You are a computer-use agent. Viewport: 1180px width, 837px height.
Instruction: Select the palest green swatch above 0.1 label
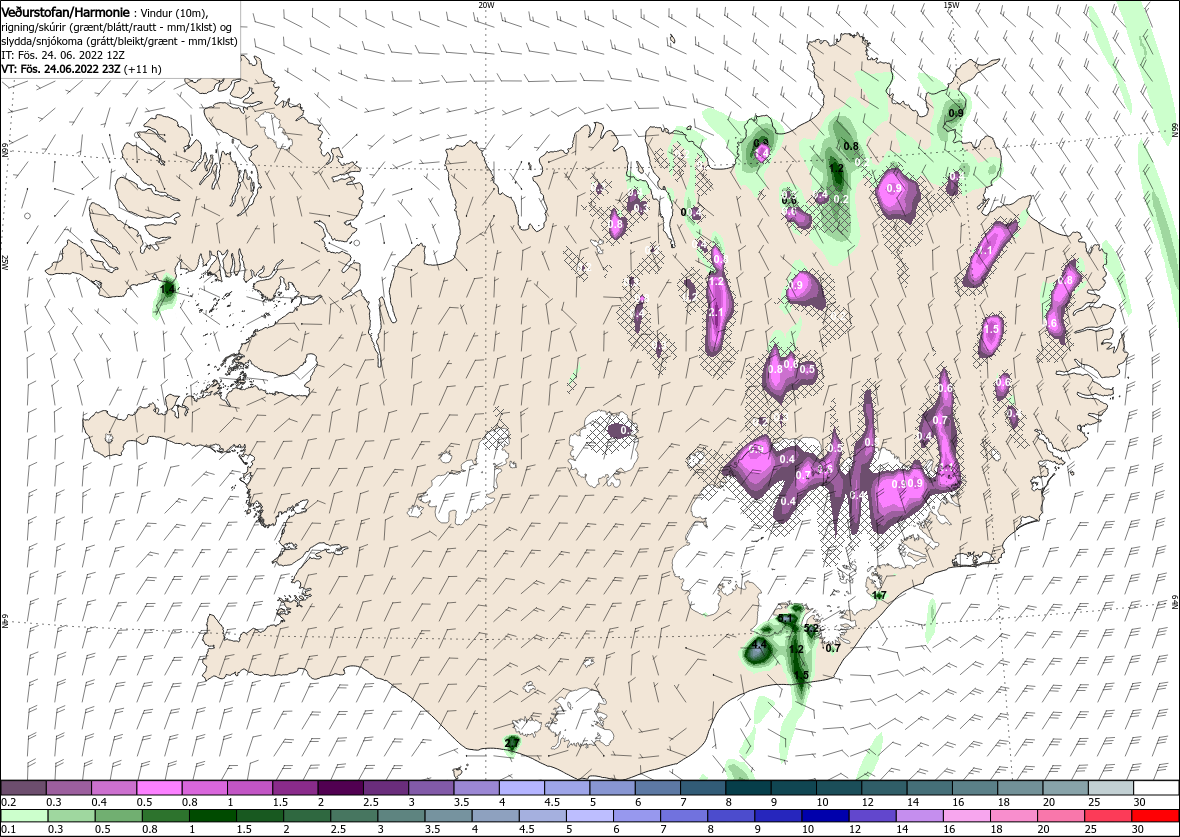coord(25,817)
